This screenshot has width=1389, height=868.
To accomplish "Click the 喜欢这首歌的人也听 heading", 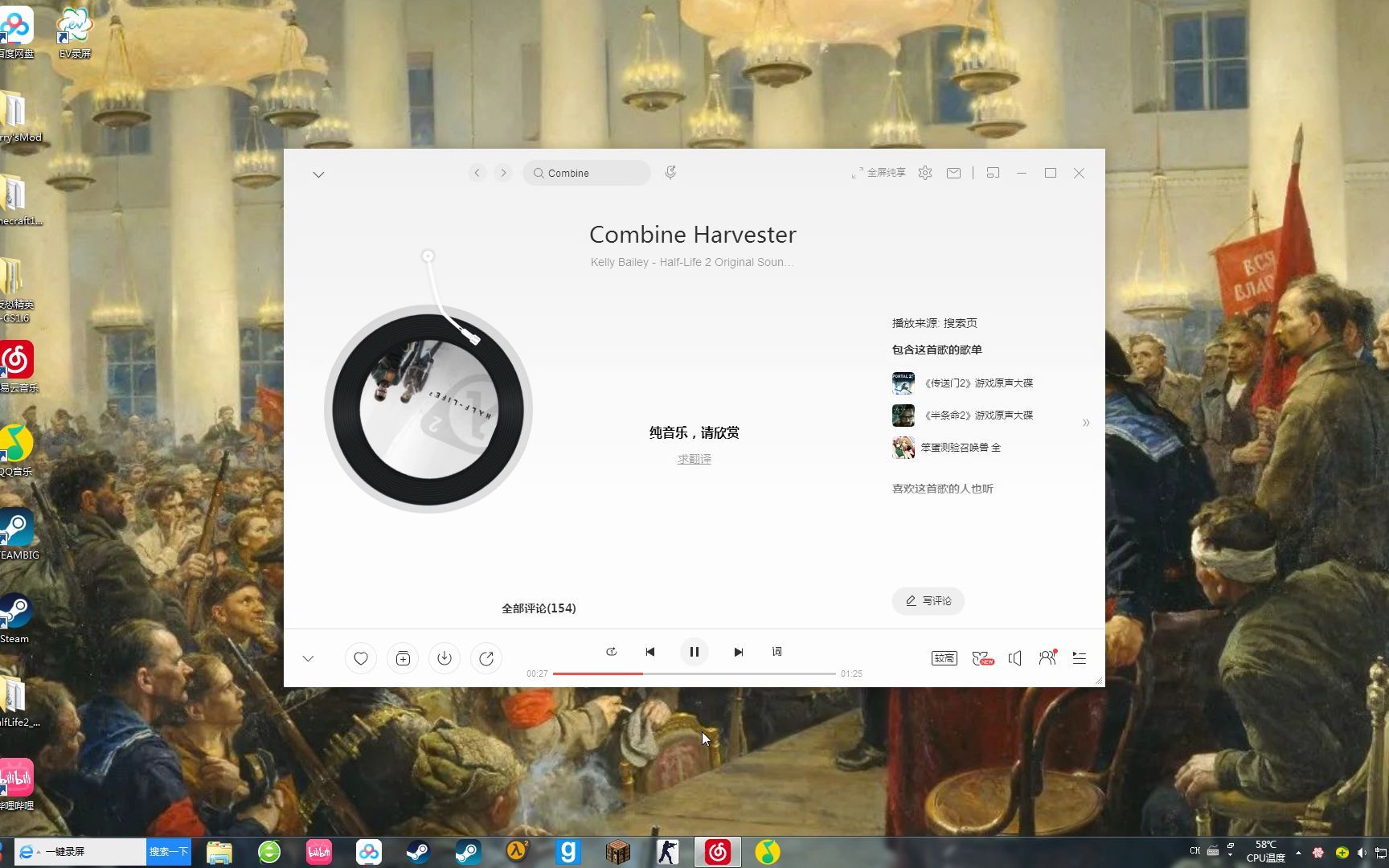I will [943, 489].
